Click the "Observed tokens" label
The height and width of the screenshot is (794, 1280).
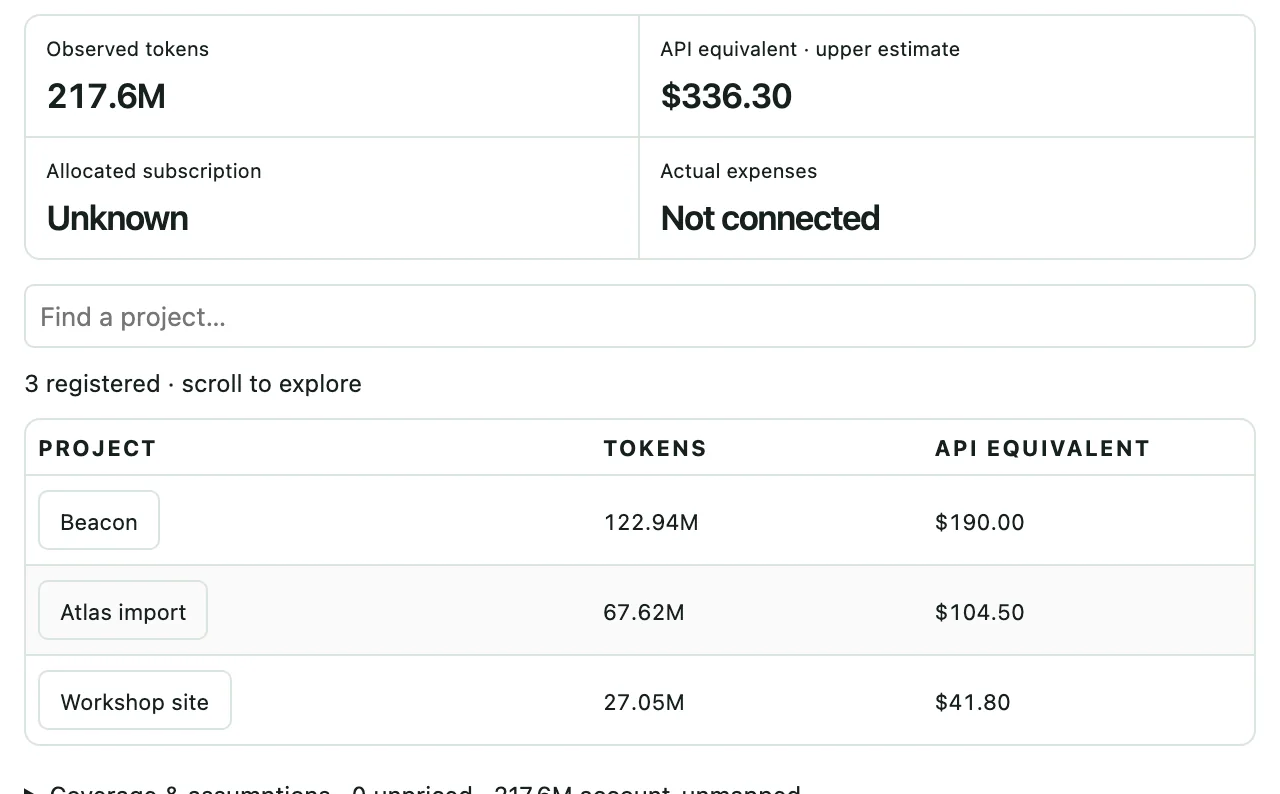tap(128, 49)
